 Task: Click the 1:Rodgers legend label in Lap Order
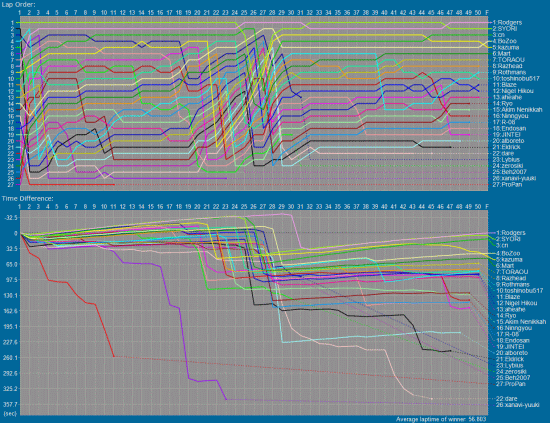pos(507,22)
